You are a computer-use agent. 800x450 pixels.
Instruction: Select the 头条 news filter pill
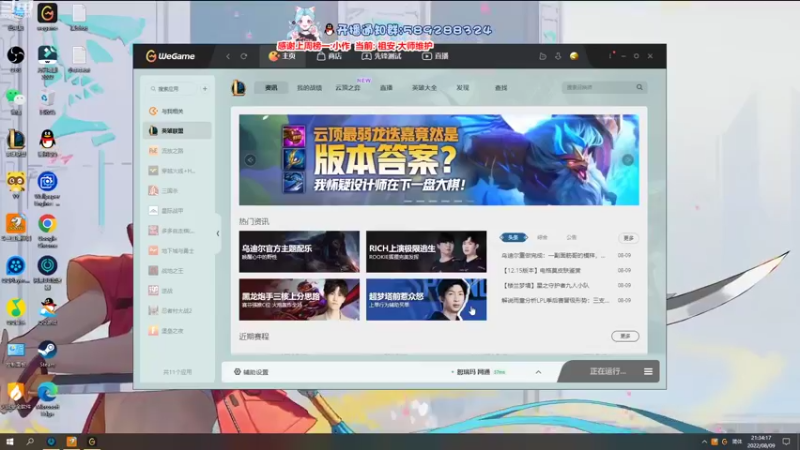[513, 237]
